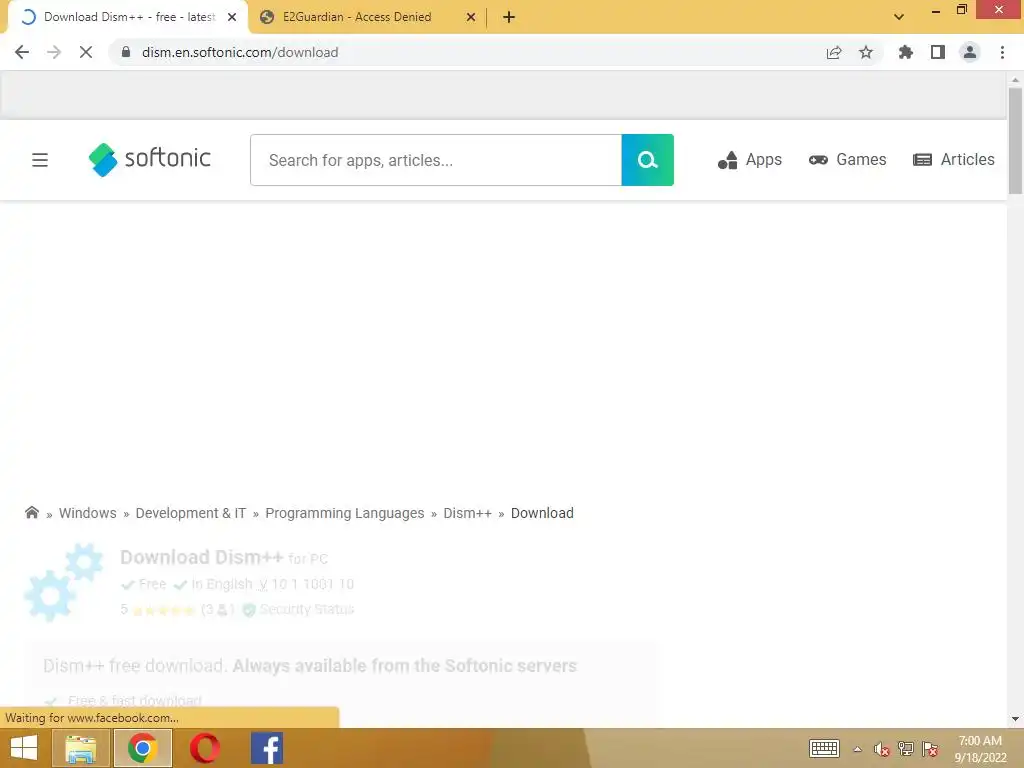Stop loading the page
The height and width of the screenshot is (768, 1024).
(x=86, y=52)
